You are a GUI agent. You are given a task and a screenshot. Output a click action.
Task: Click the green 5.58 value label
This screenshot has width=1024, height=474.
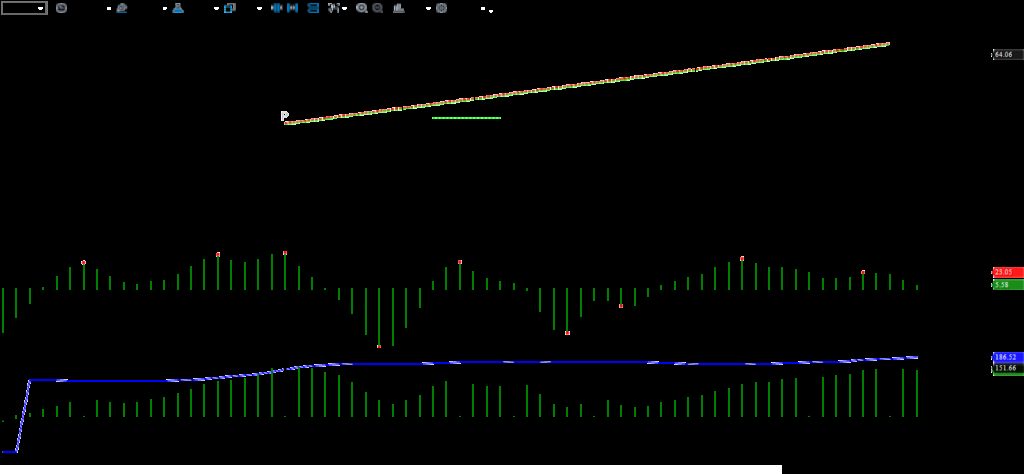tap(1007, 285)
